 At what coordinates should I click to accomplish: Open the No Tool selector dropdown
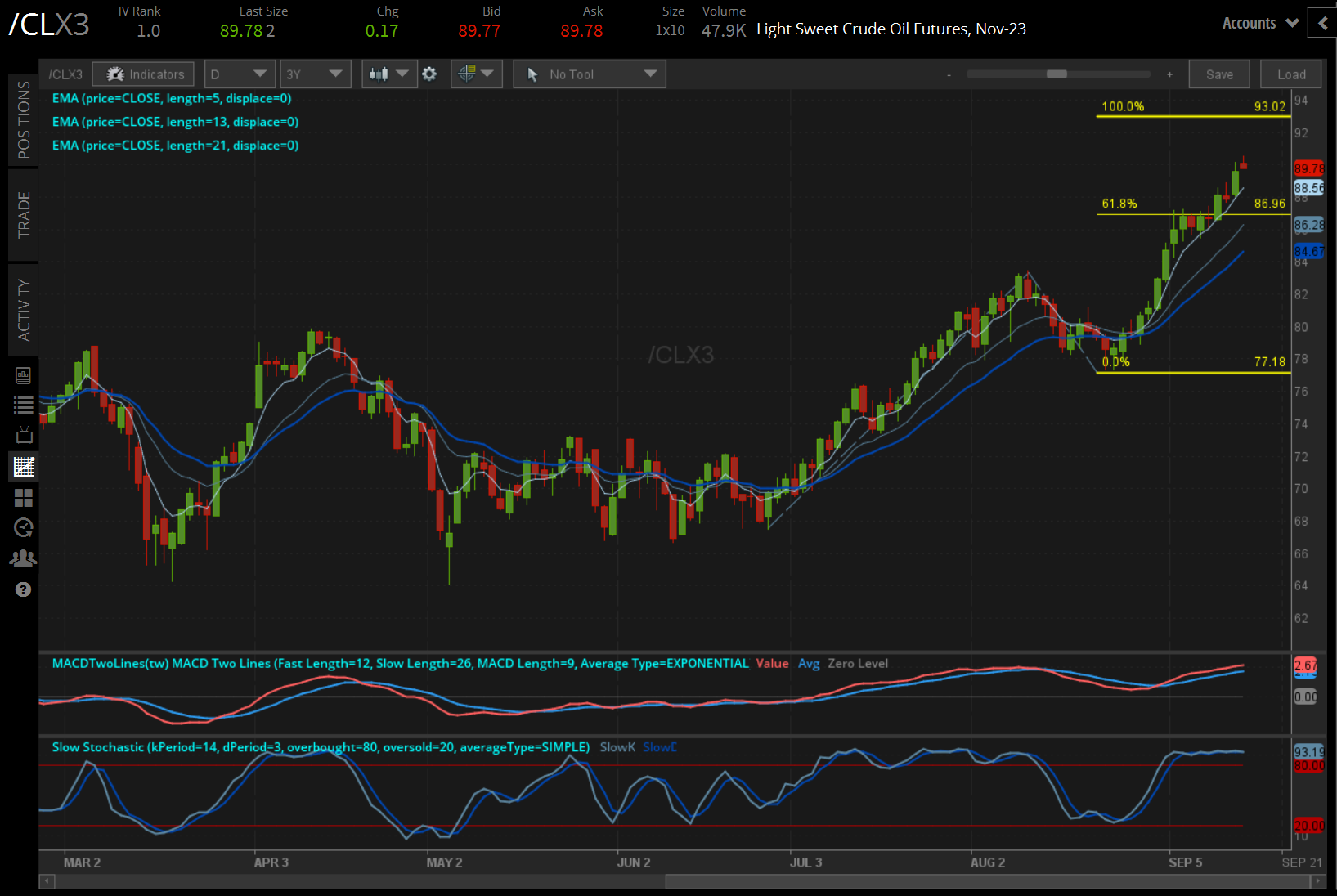tap(589, 74)
